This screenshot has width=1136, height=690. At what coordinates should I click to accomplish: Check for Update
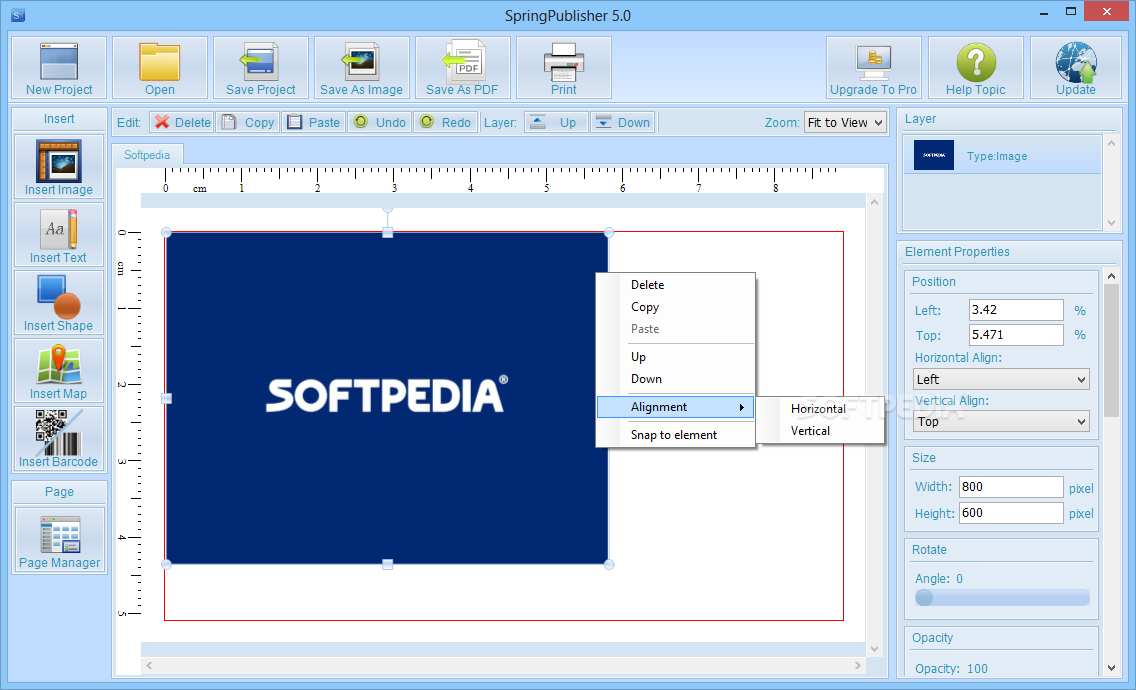[x=1076, y=68]
